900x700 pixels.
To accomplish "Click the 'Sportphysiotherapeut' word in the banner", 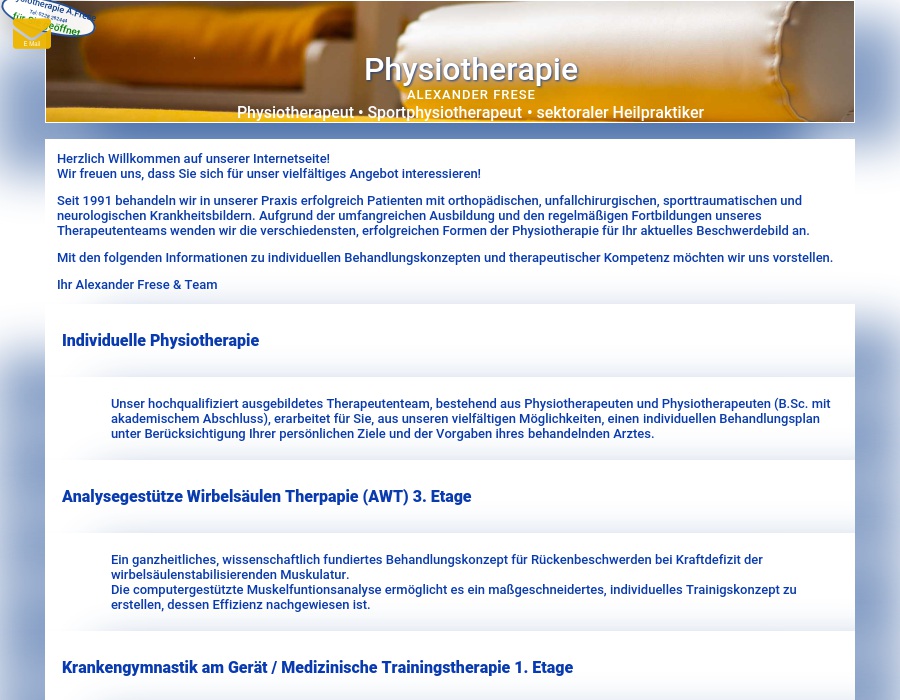I will tap(444, 113).
